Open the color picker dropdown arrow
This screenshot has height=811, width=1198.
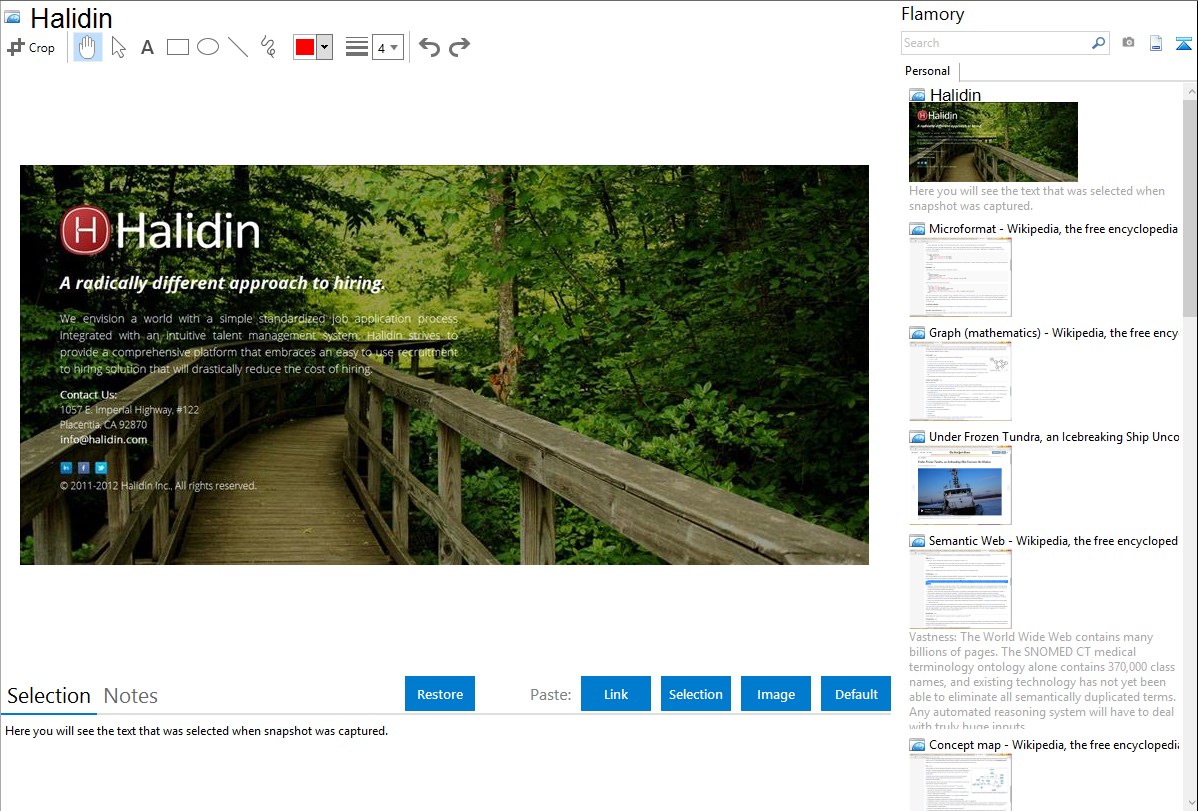pyautogui.click(x=324, y=47)
